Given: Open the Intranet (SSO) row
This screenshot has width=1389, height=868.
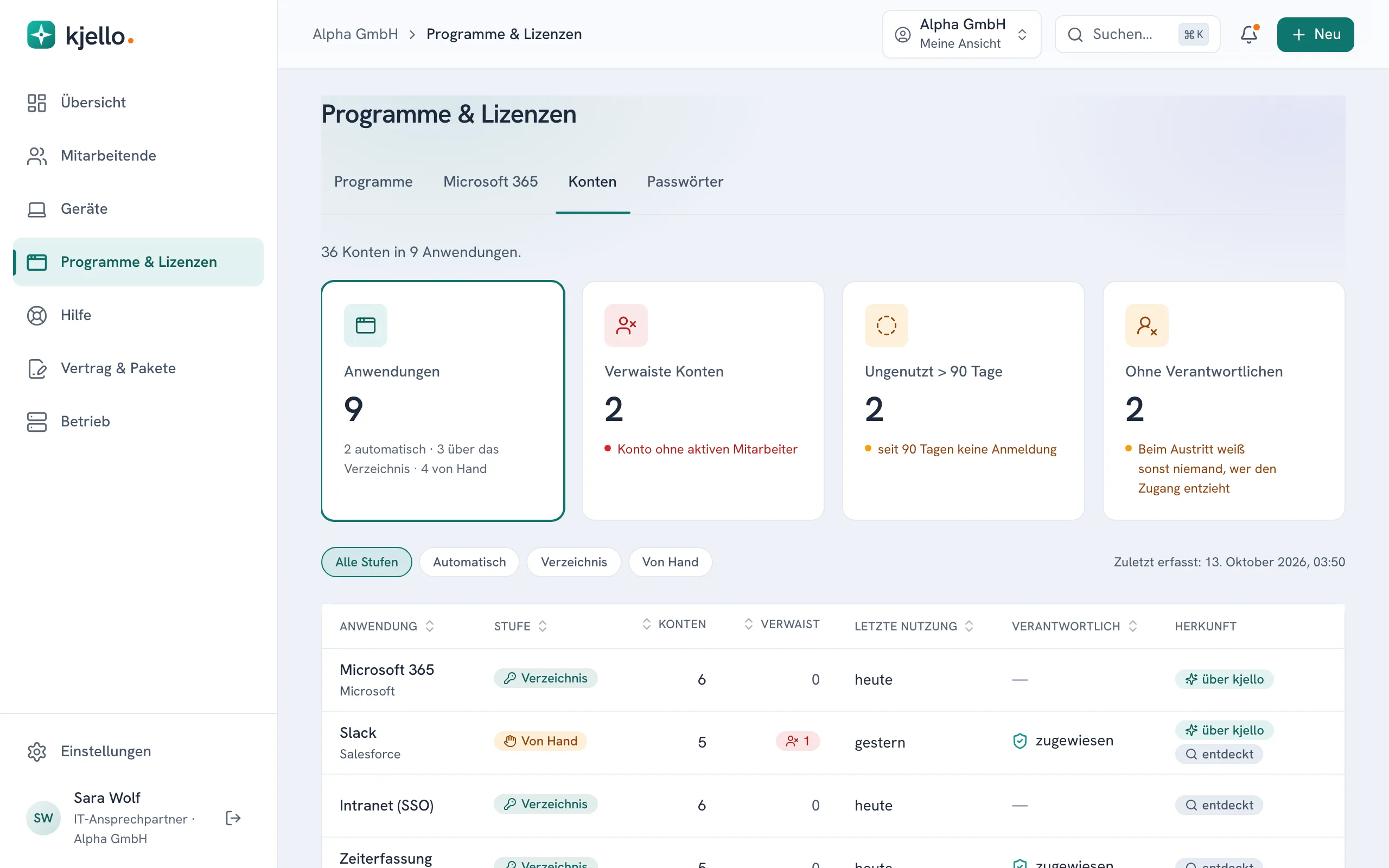Looking at the screenshot, I should pyautogui.click(x=833, y=806).
